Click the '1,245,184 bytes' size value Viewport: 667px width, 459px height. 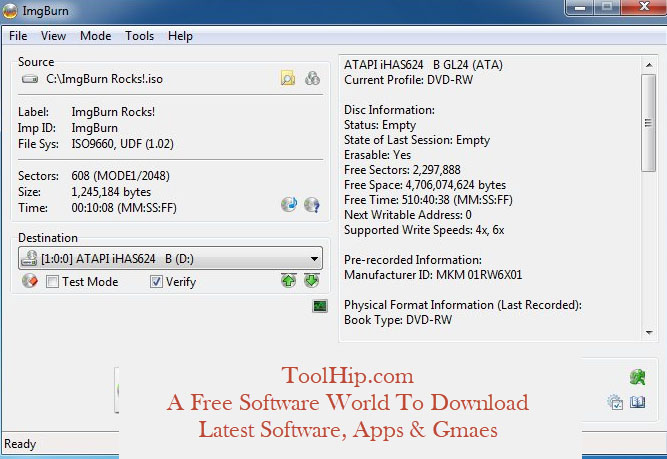[111, 192]
